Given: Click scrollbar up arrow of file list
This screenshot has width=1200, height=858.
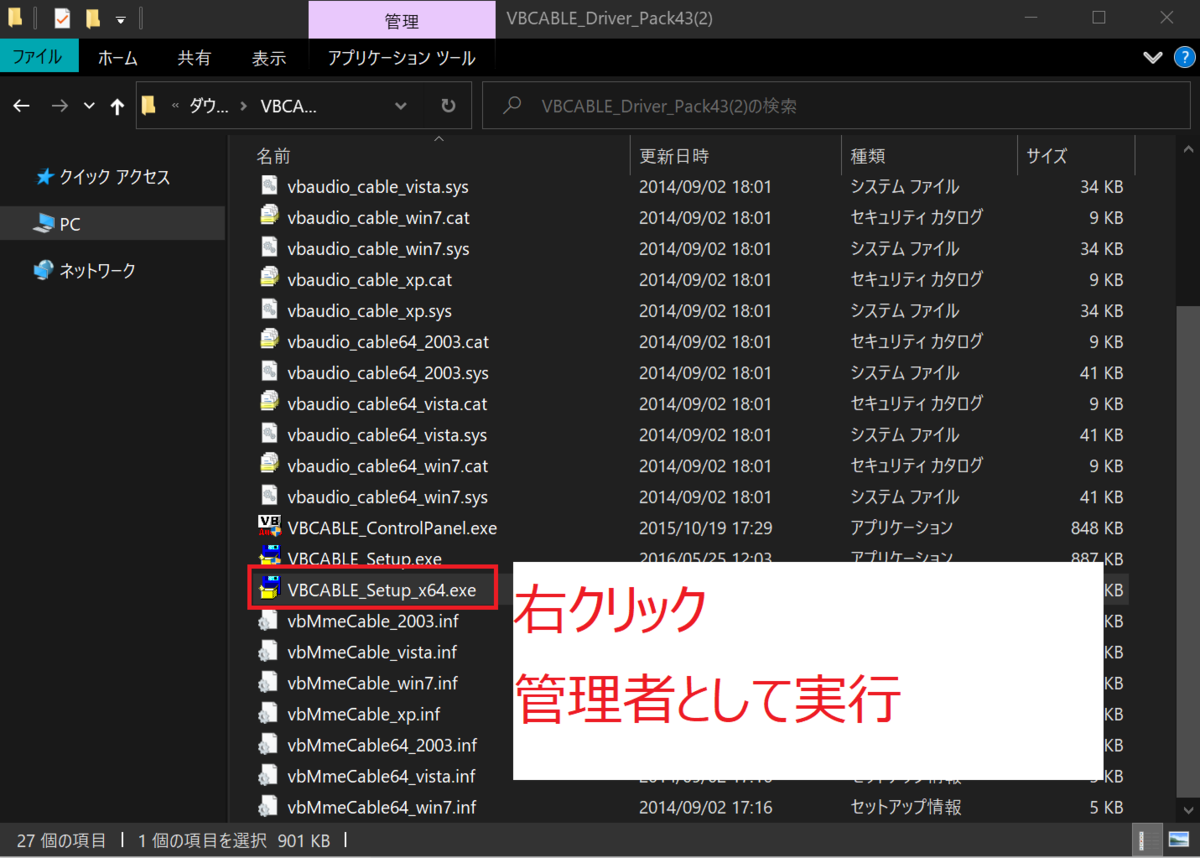Looking at the screenshot, I should point(1189,148).
